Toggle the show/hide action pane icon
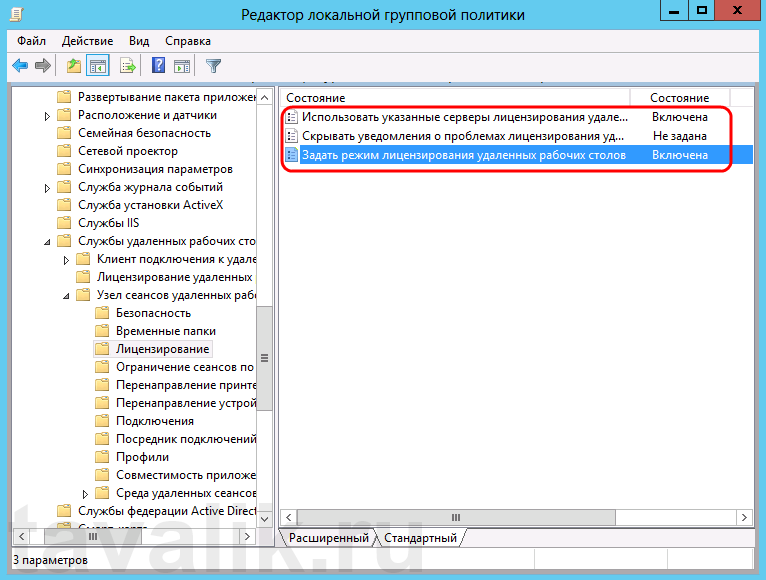 182,66
